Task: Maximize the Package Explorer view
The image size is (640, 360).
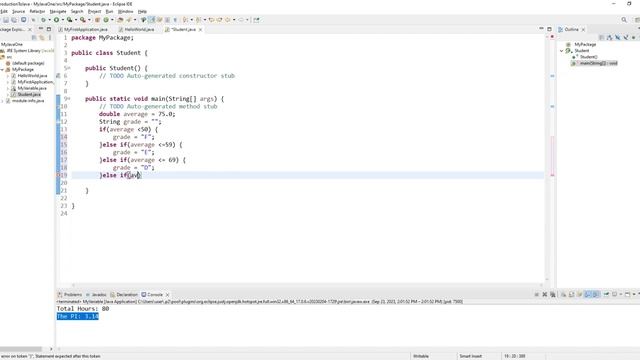Action: [49, 29]
